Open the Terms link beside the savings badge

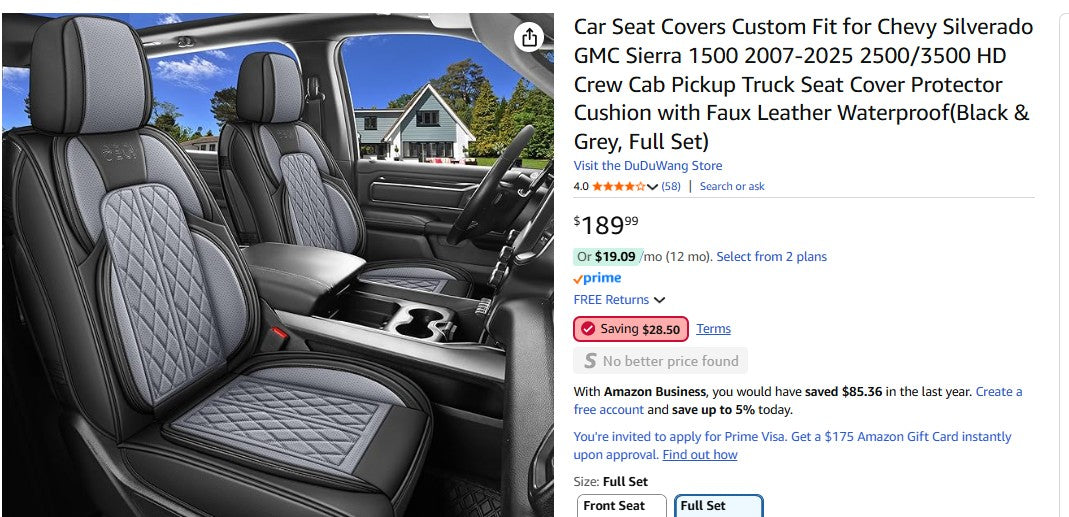[713, 329]
